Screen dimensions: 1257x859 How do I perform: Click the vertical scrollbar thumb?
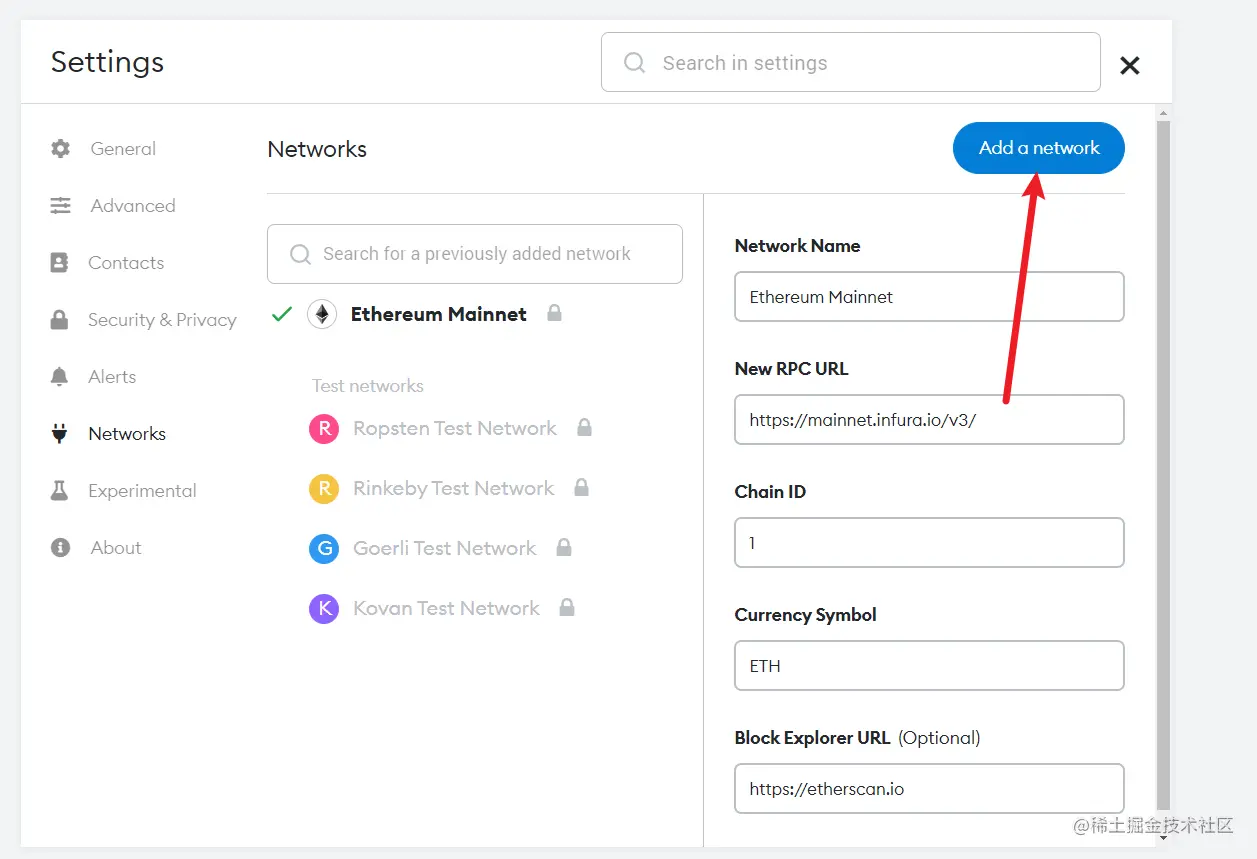1163,466
